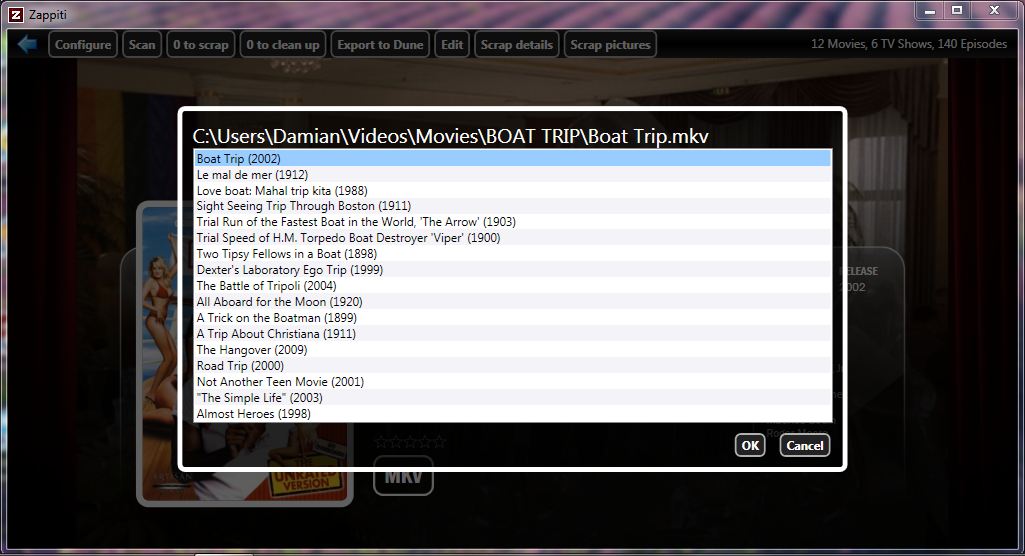Click the '0 to scrap' button
This screenshot has height=556, width=1025.
201,44
